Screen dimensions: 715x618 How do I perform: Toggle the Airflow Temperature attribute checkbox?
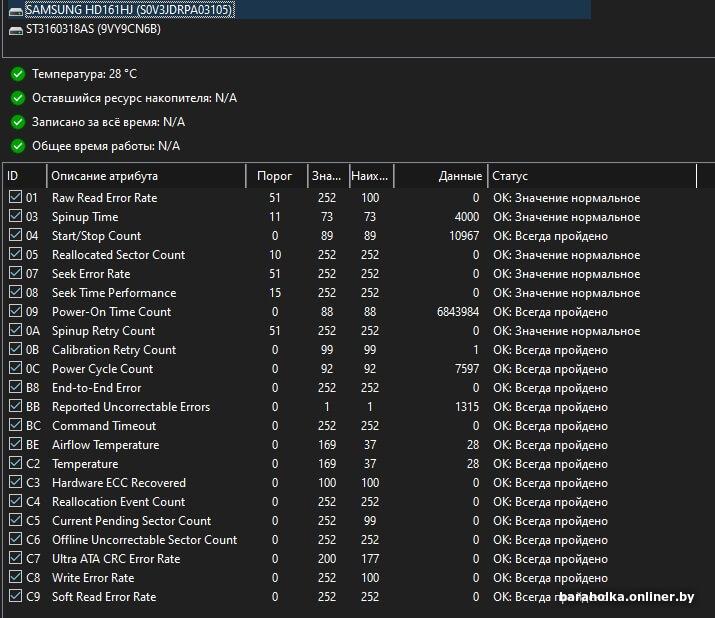(x=15, y=444)
